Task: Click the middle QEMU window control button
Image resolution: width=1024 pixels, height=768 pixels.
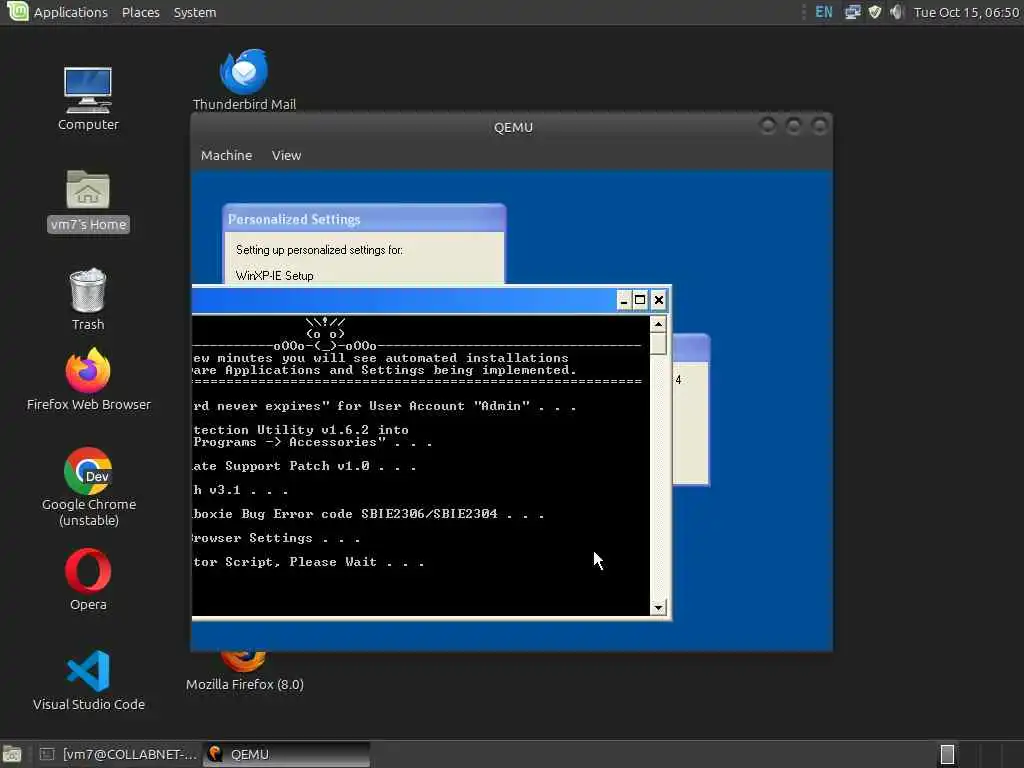Action: click(793, 126)
